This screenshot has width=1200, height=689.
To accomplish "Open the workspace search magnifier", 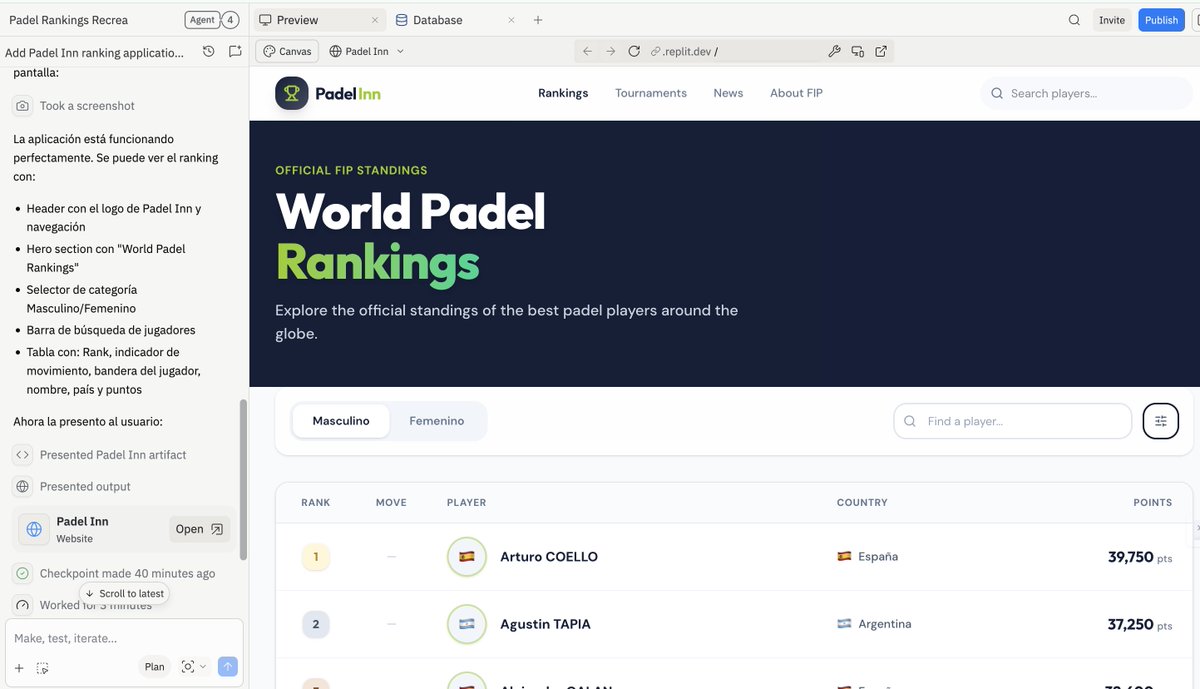I will (1074, 20).
